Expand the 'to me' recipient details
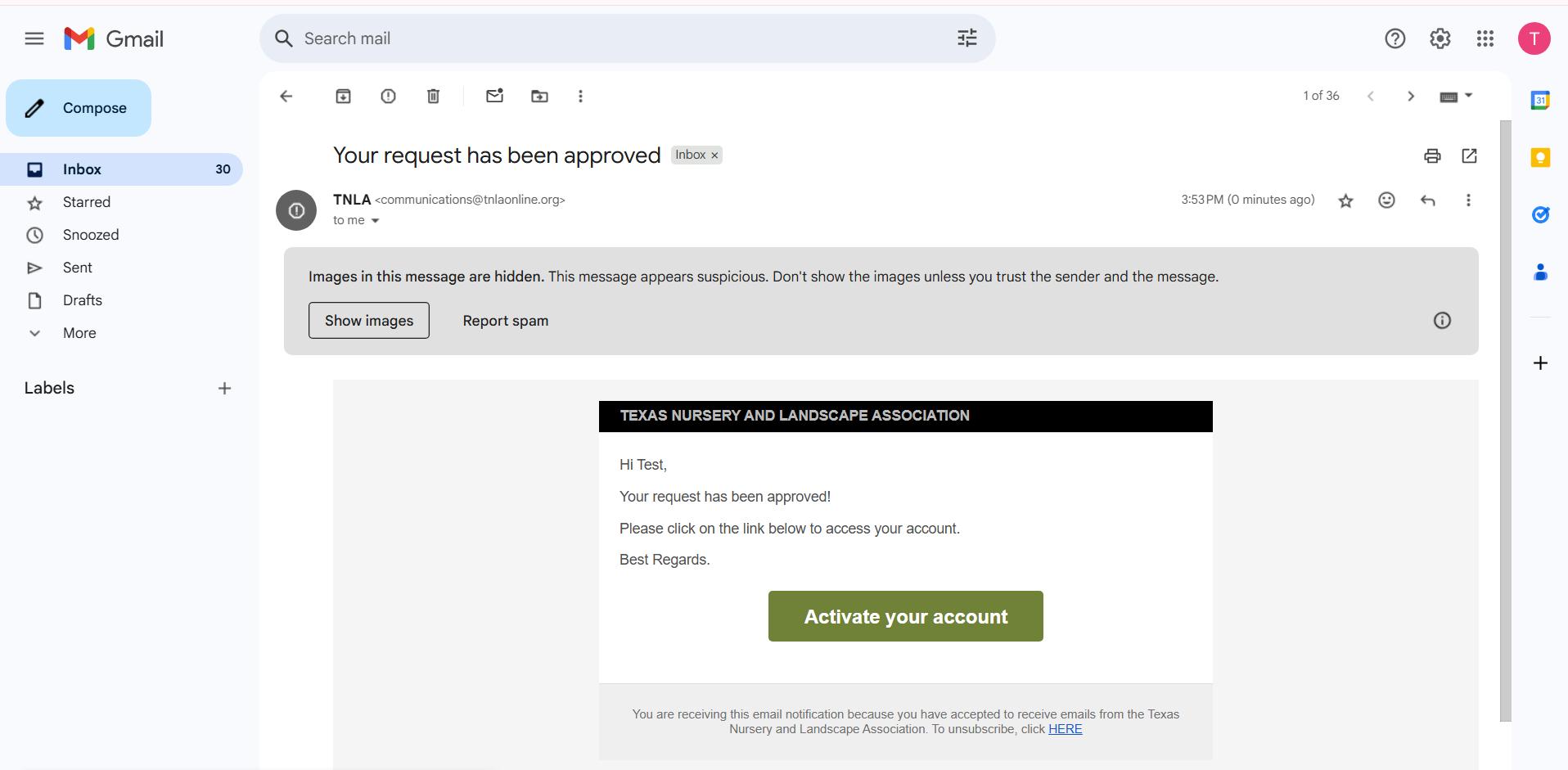 pyautogui.click(x=376, y=221)
